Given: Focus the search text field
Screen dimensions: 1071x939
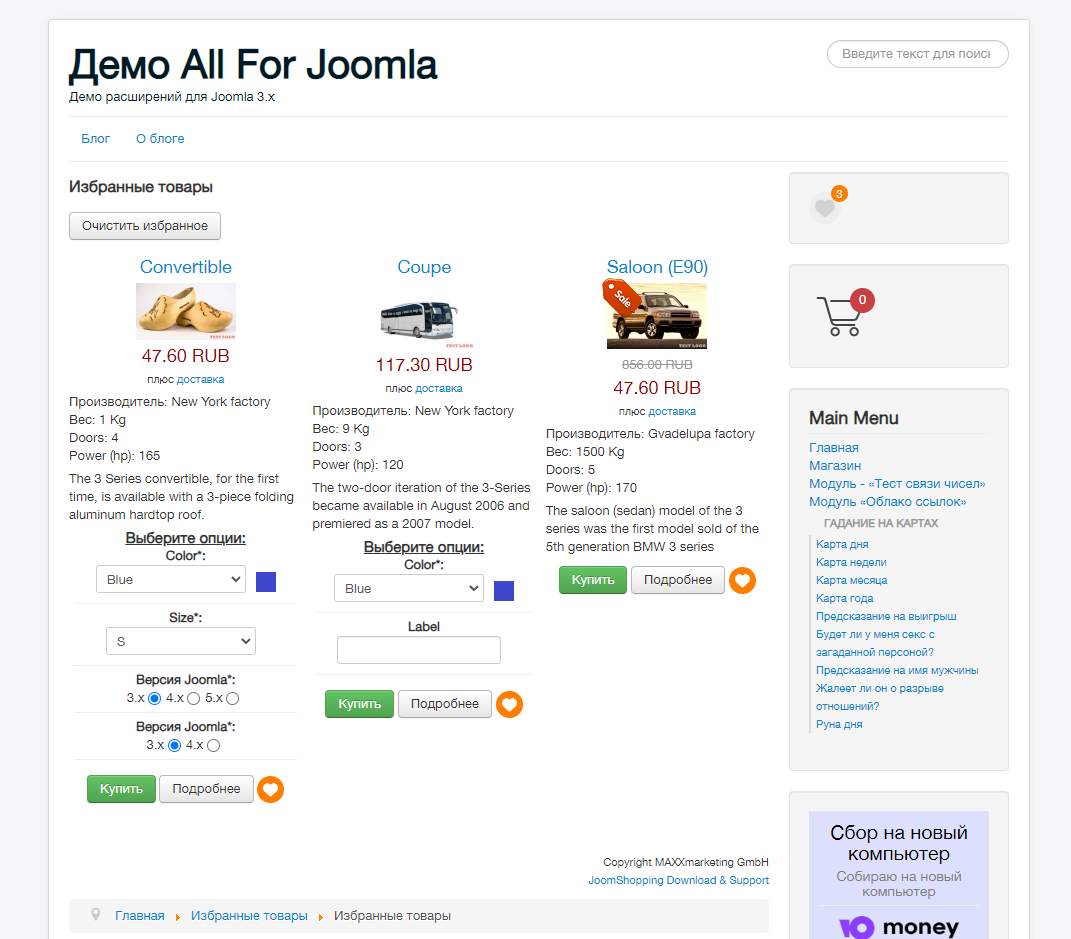Looking at the screenshot, I should [x=917, y=54].
